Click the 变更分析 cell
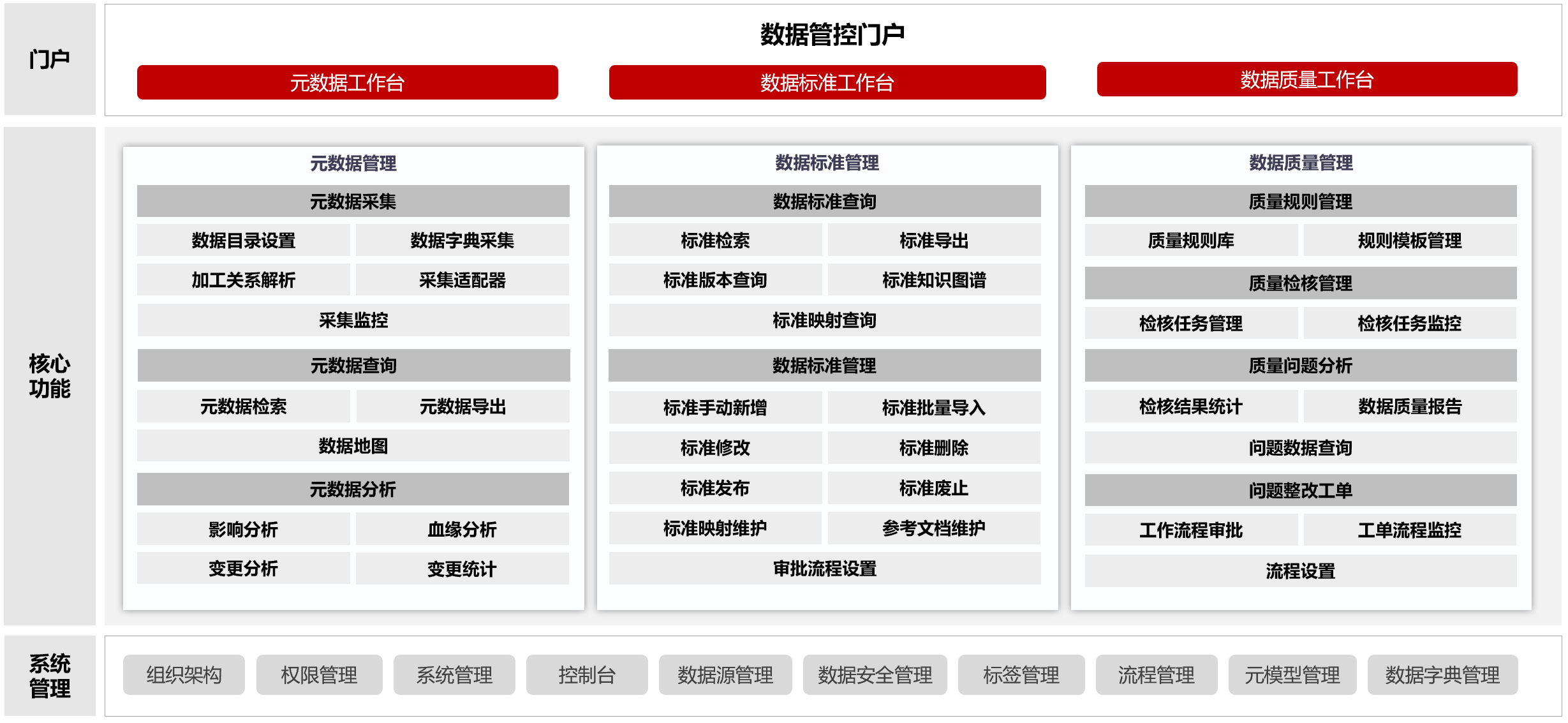Screen dimensions: 1568x723 tap(244, 568)
